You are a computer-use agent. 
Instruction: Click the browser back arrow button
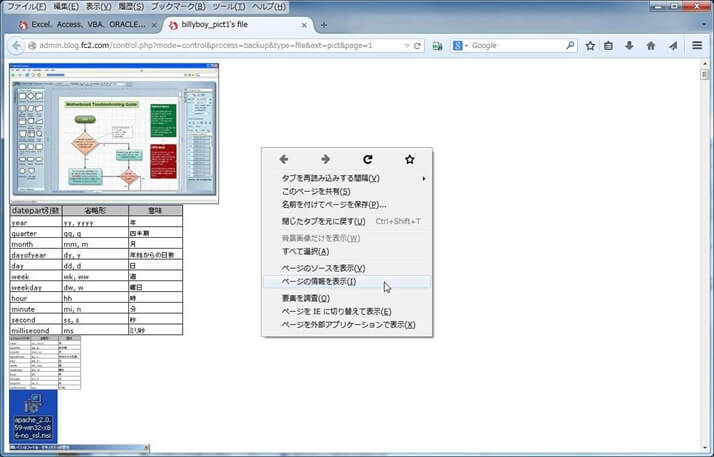(x=16, y=46)
